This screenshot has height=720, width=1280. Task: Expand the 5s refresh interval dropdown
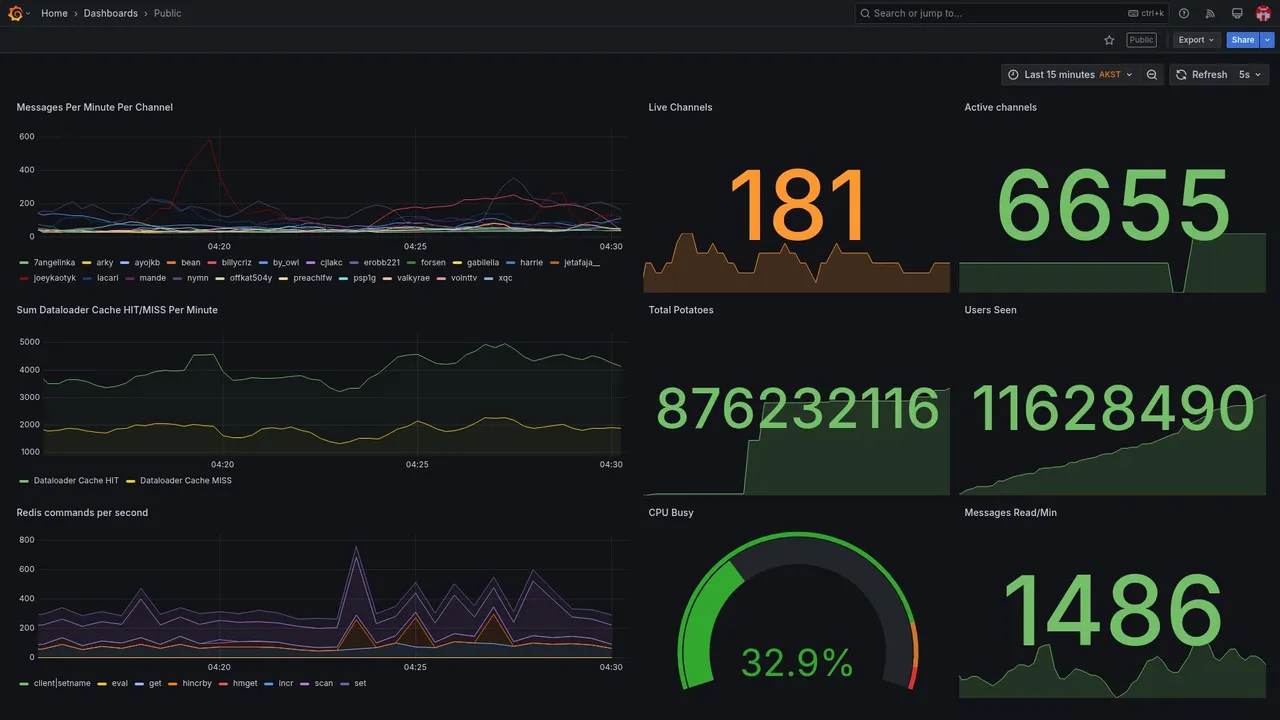pyautogui.click(x=1250, y=75)
